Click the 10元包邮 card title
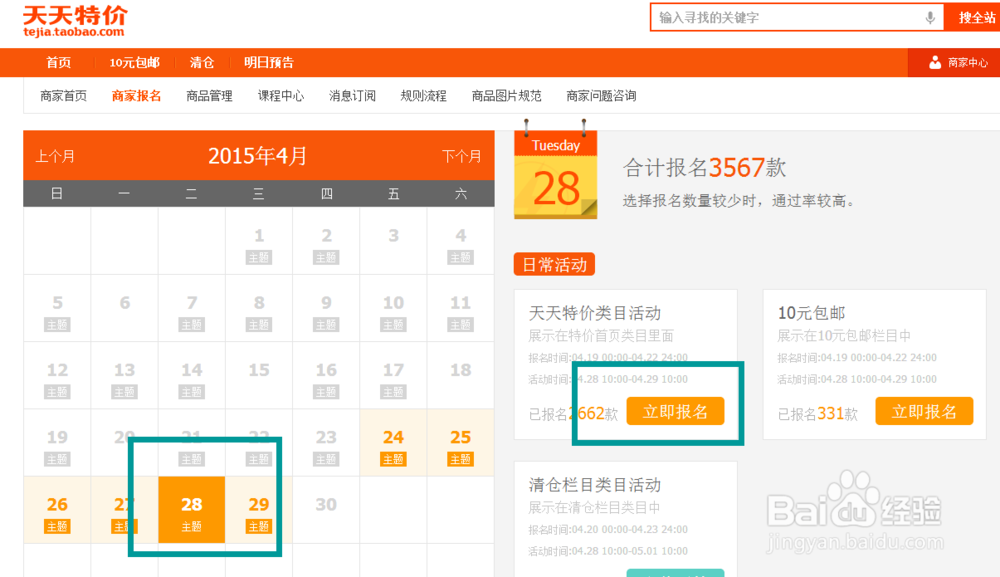The image size is (1000, 577). pyautogui.click(x=811, y=312)
